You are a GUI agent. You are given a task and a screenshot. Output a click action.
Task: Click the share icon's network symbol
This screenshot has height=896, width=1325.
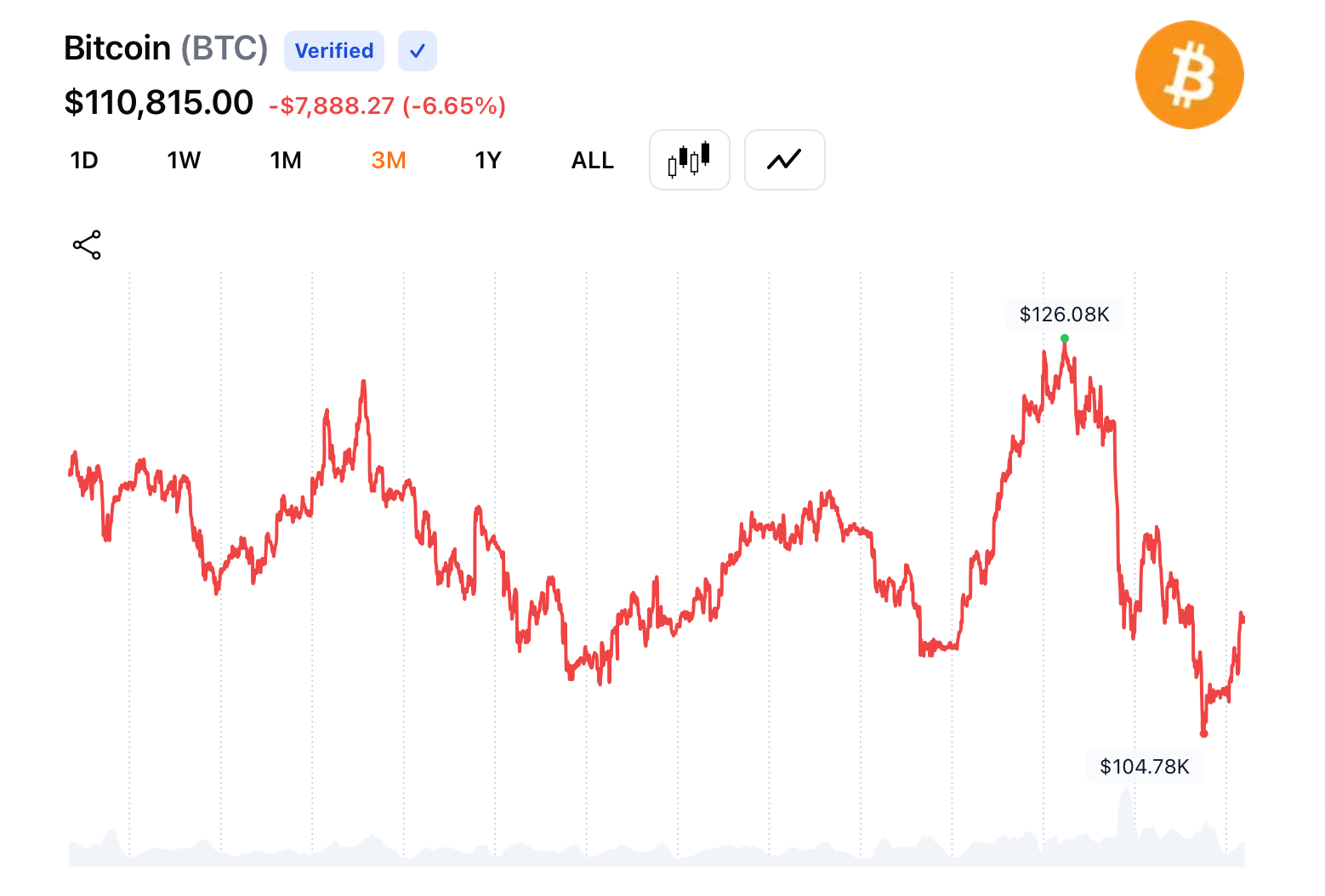(86, 245)
